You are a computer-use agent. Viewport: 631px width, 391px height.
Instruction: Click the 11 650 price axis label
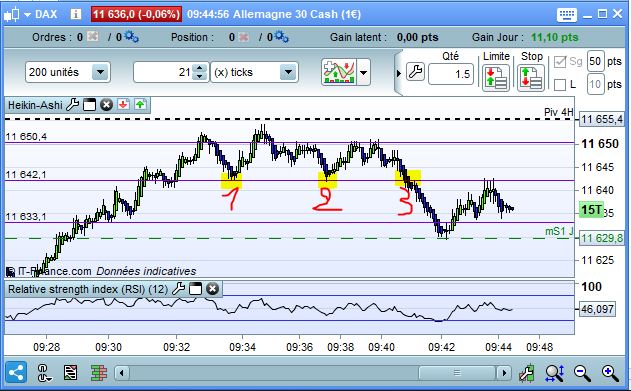600,144
